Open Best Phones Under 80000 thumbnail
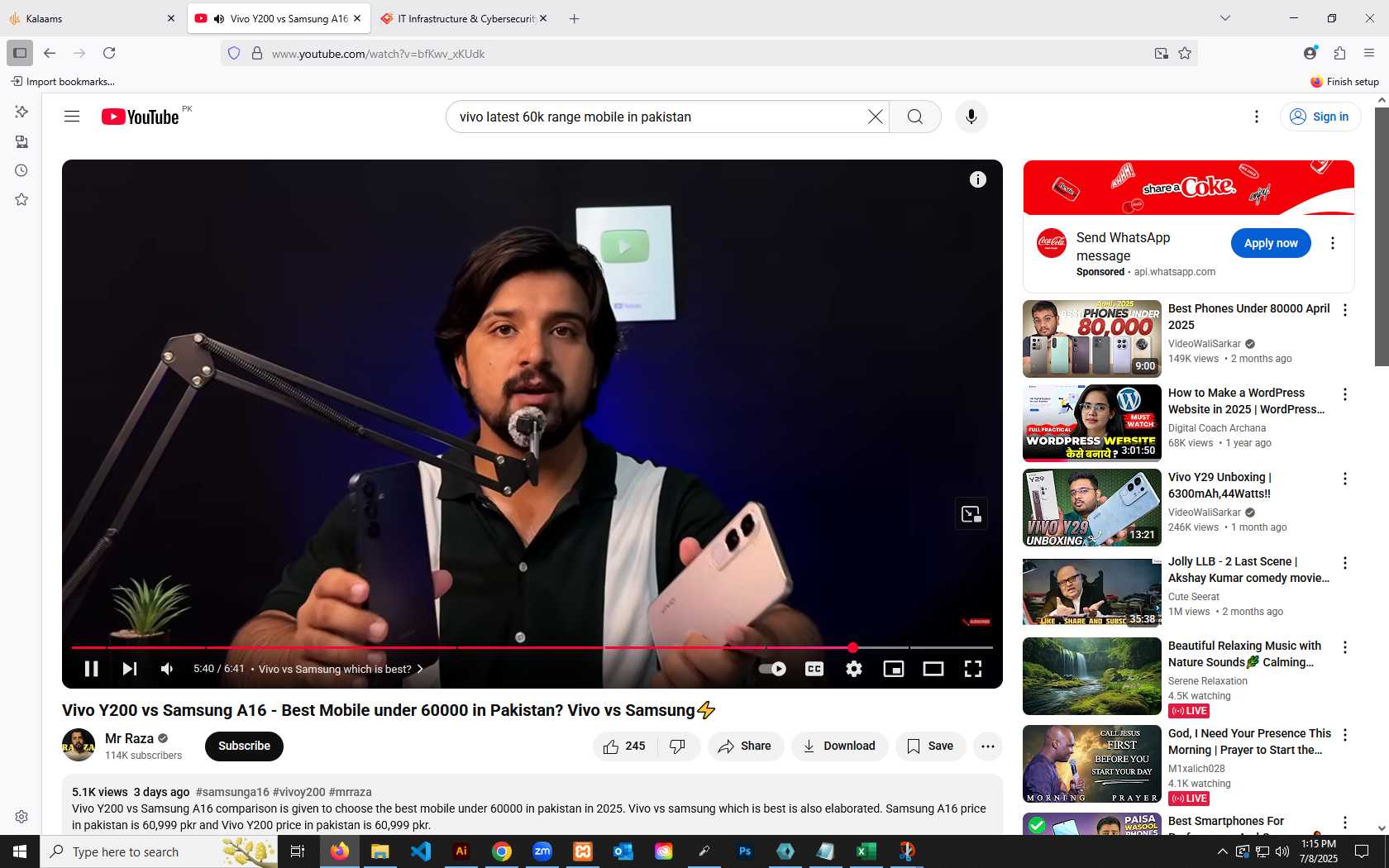This screenshot has height=868, width=1389. (1092, 339)
